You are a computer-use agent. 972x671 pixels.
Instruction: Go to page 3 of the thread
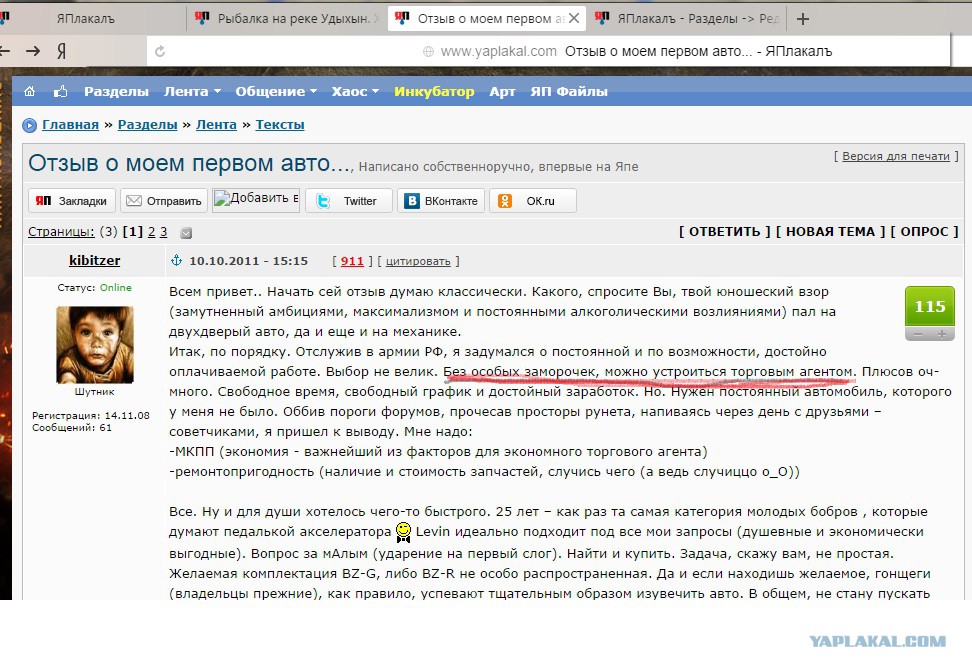[x=164, y=232]
